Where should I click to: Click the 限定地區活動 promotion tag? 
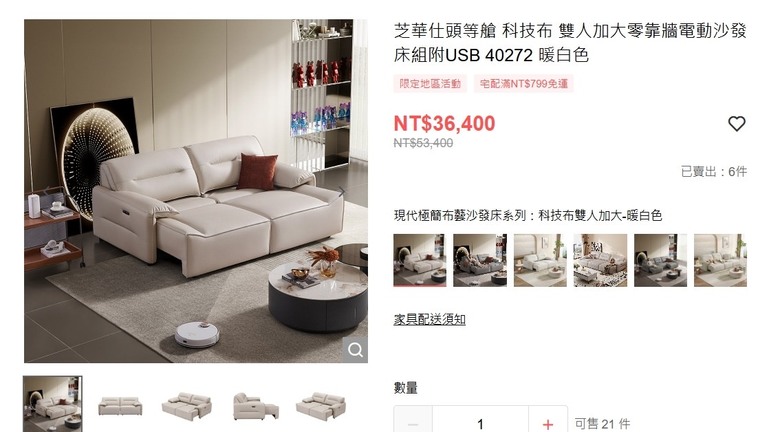point(430,84)
